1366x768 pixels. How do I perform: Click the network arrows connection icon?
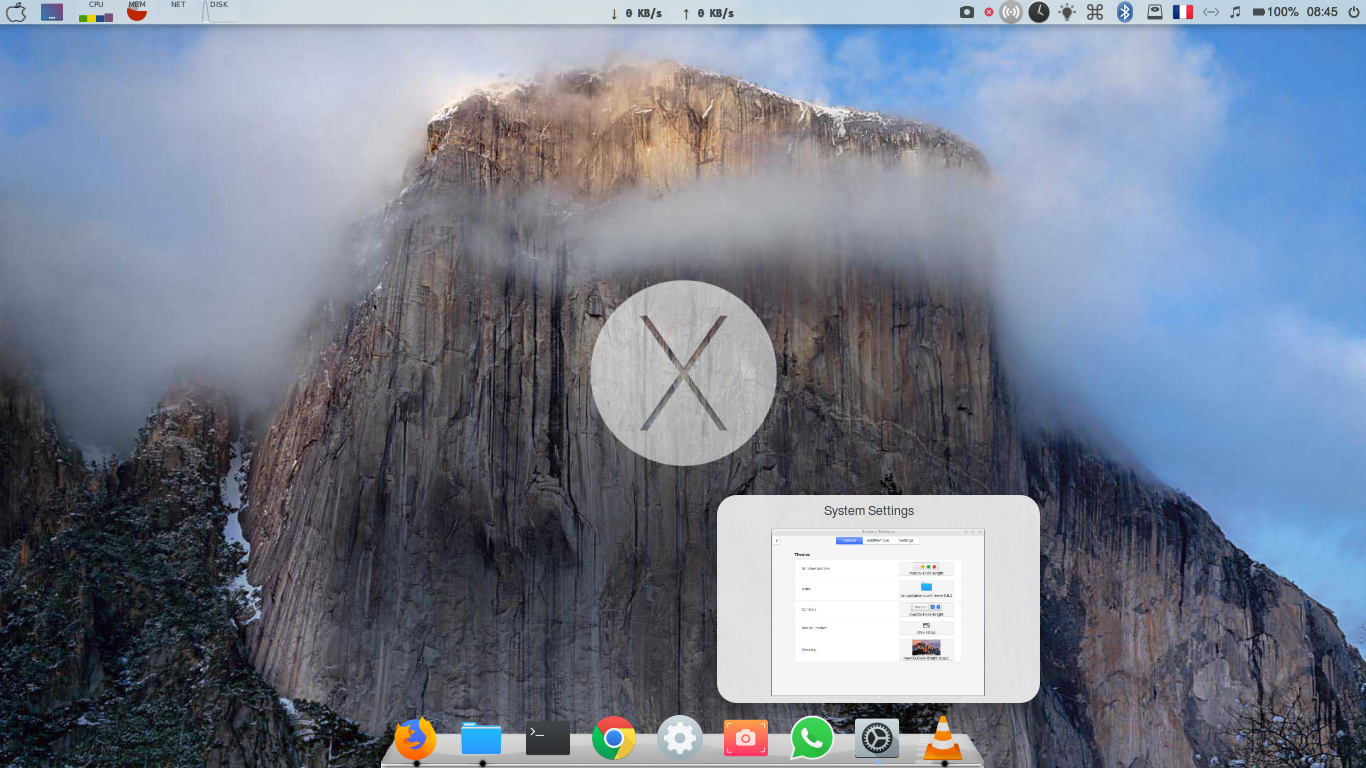click(1211, 12)
